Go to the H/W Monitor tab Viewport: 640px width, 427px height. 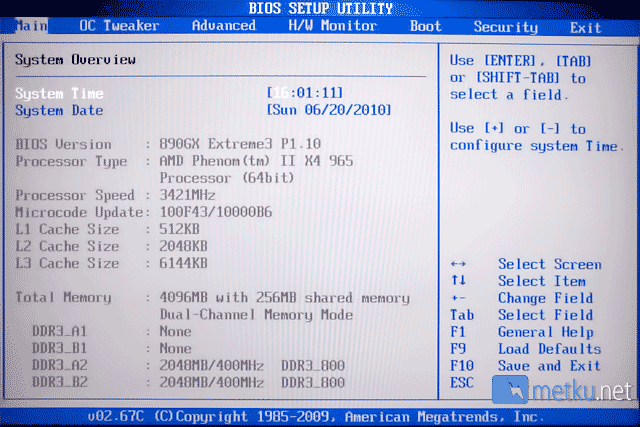coord(332,26)
